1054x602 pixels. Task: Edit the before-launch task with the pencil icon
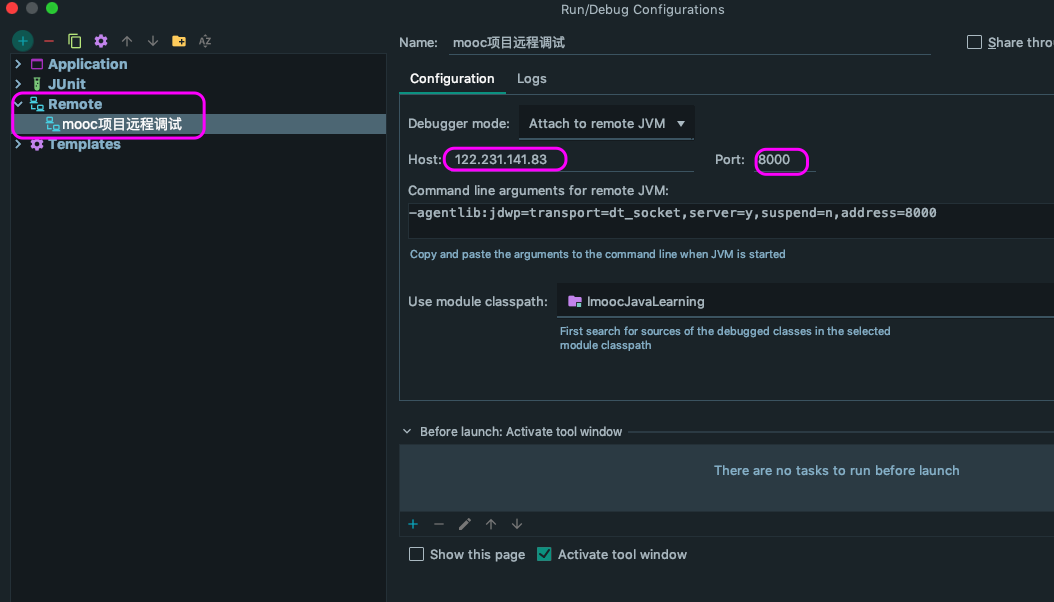(x=465, y=524)
